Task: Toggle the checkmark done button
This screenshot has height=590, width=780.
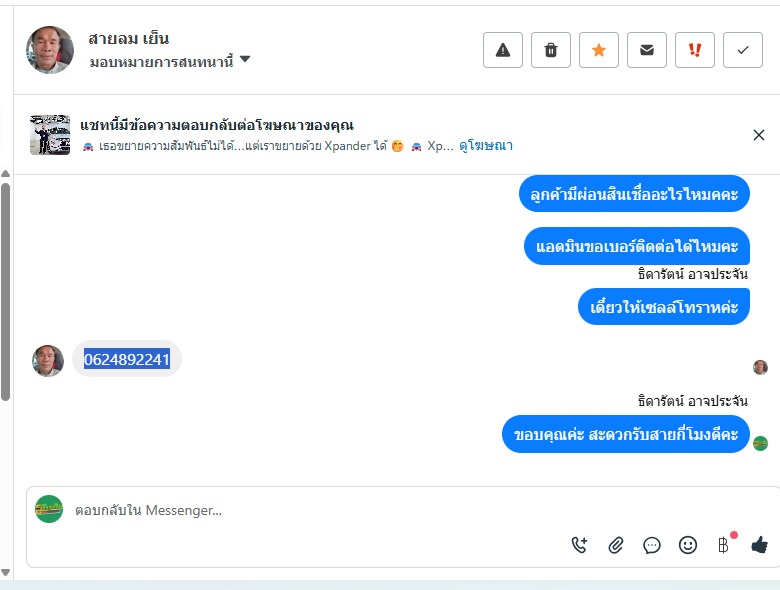Action: pyautogui.click(x=743, y=50)
